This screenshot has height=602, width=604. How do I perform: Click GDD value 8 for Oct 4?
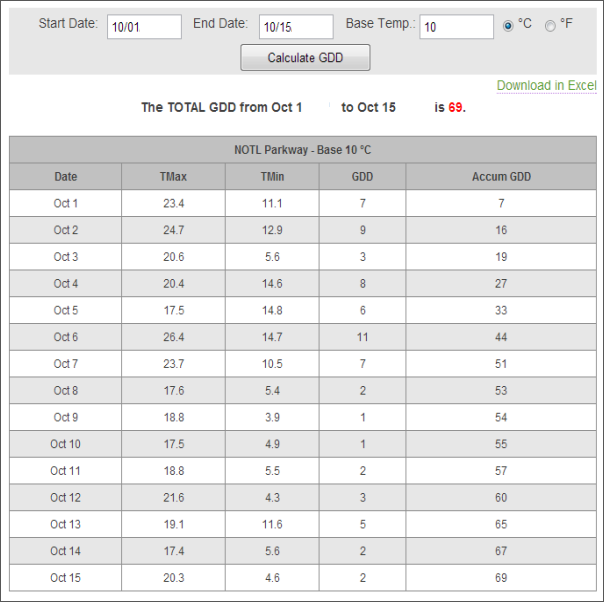[362, 283]
